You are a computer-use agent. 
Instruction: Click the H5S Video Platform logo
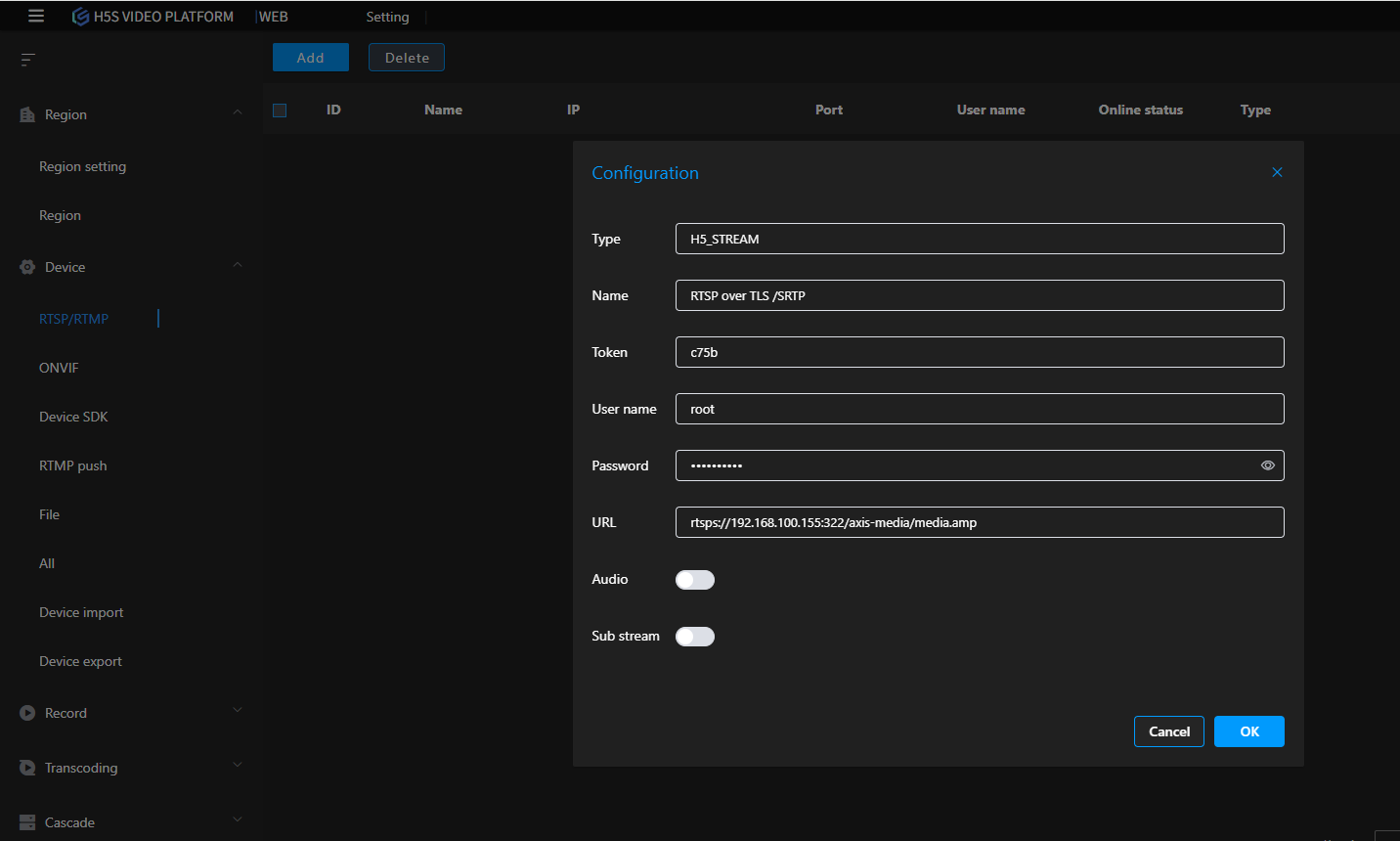(x=81, y=17)
